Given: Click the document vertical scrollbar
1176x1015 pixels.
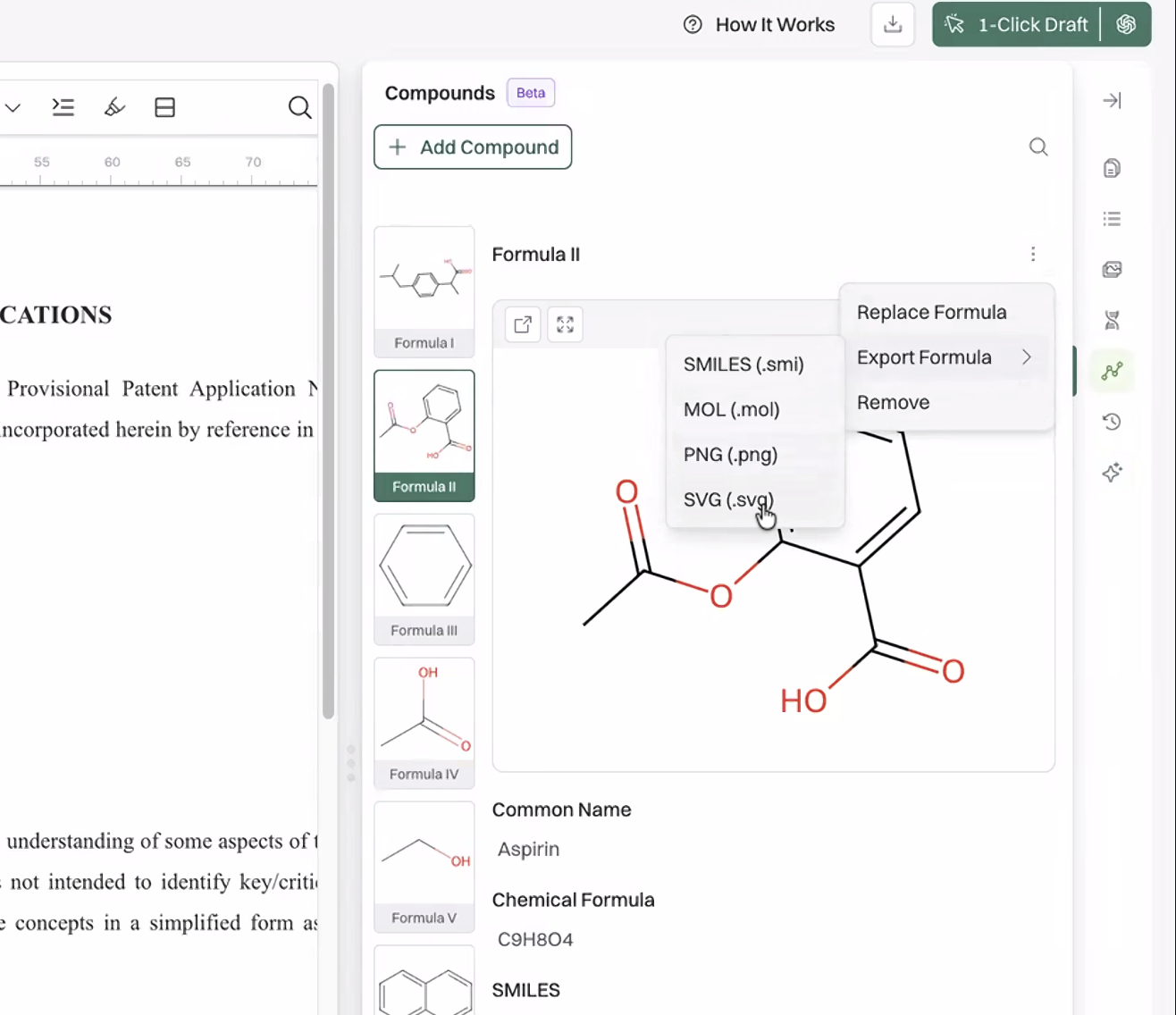Looking at the screenshot, I should [x=328, y=402].
